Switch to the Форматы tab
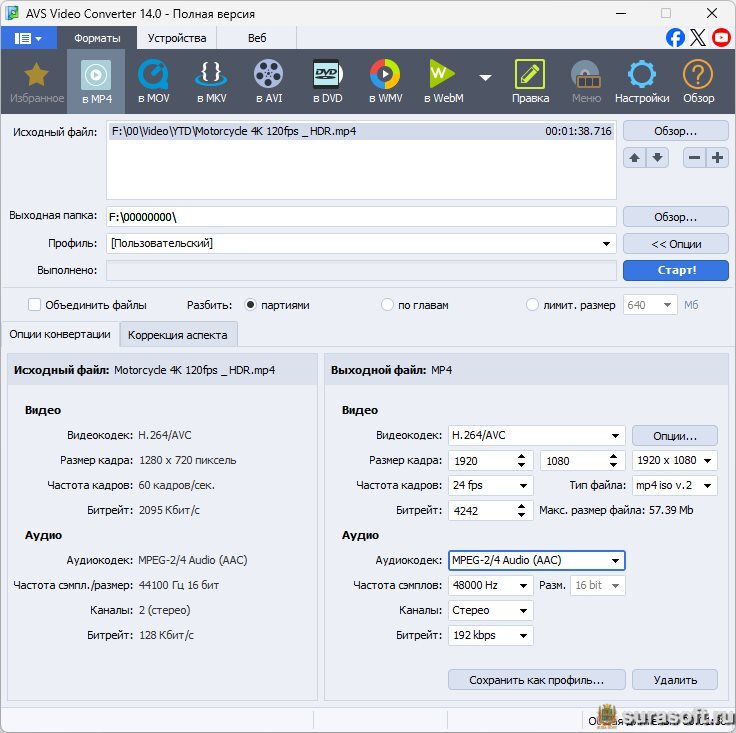The image size is (736, 733). pos(97,38)
